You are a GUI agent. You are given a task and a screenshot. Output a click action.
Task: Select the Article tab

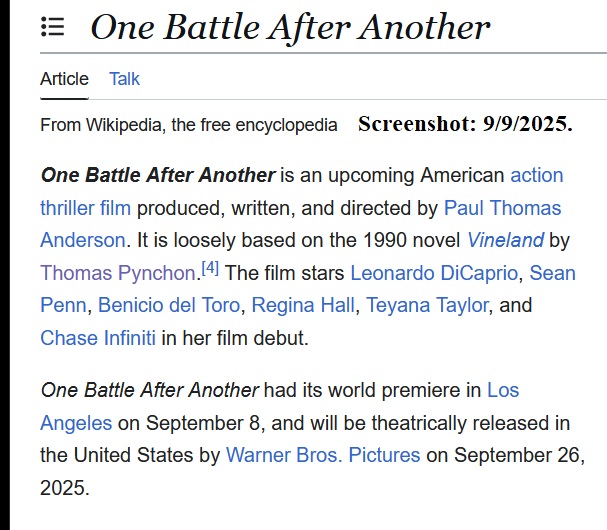[64, 79]
